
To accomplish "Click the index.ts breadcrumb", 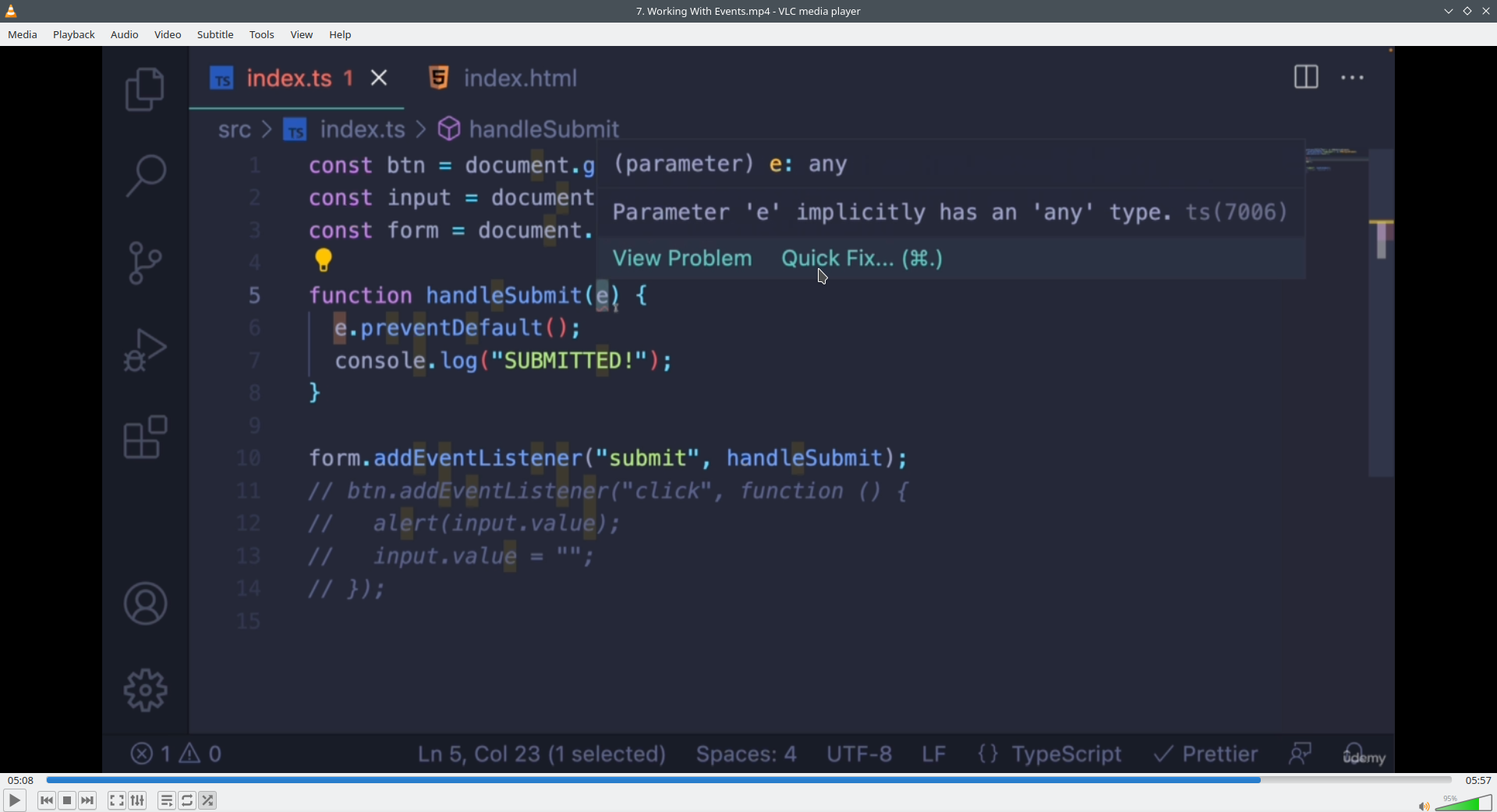I will click(345, 129).
